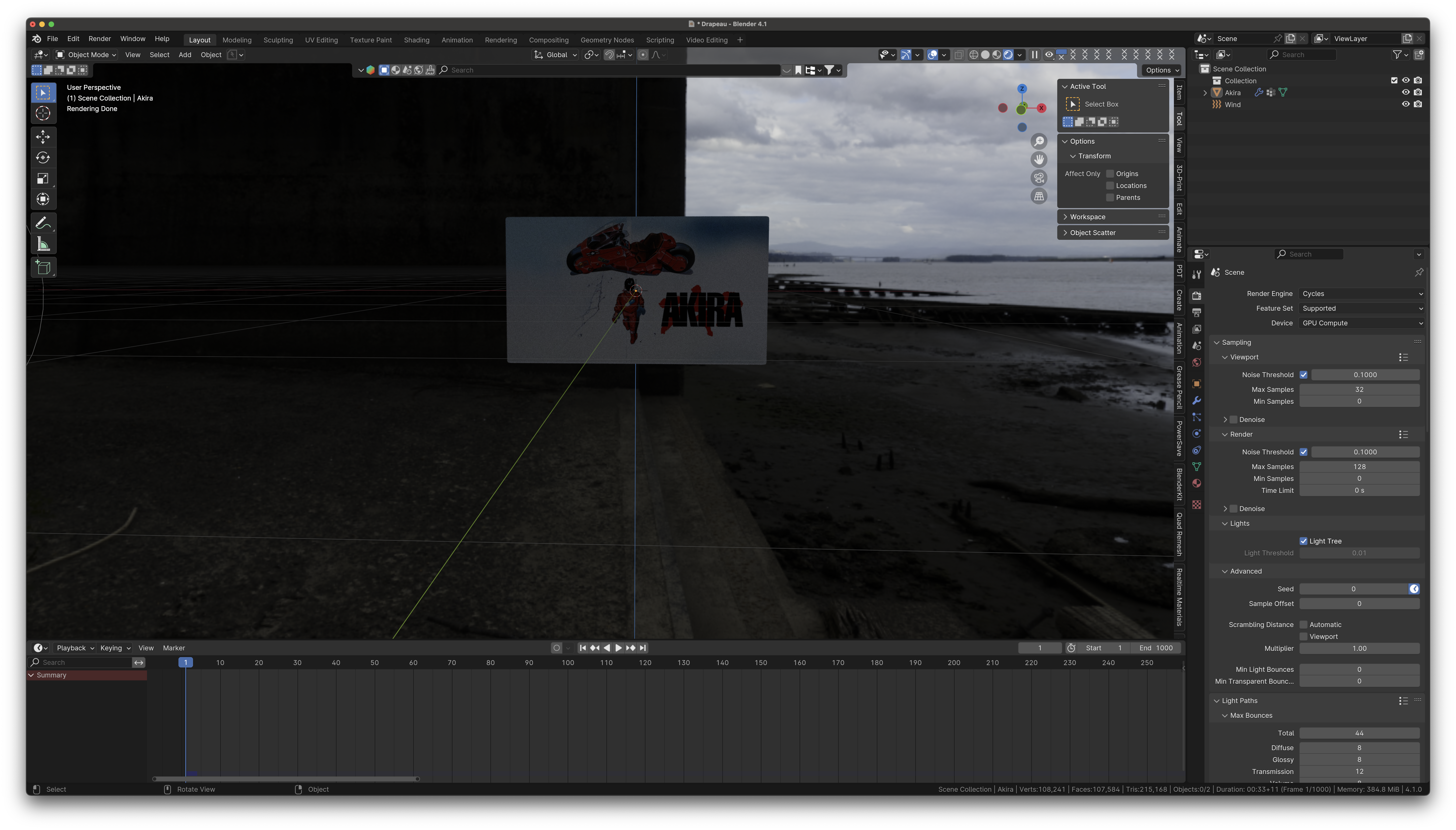Open the Add menu in viewport header
The height and width of the screenshot is (830, 1456).
tap(185, 55)
